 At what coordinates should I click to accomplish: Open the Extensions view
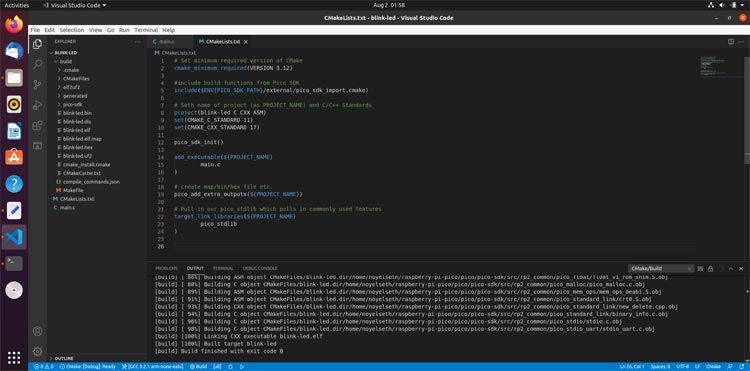[x=37, y=126]
